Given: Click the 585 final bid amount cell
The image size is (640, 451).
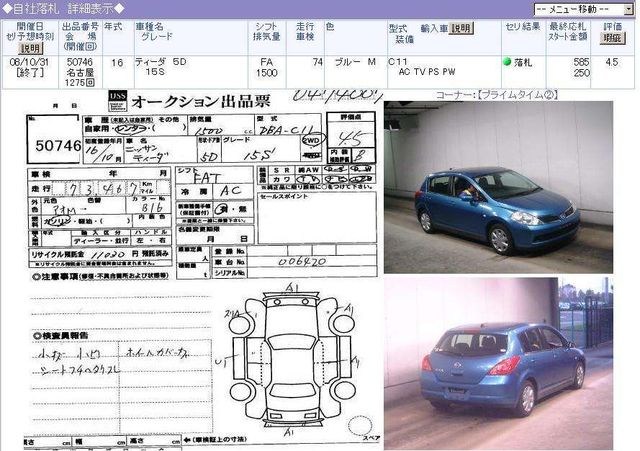Looking at the screenshot, I should [x=580, y=62].
